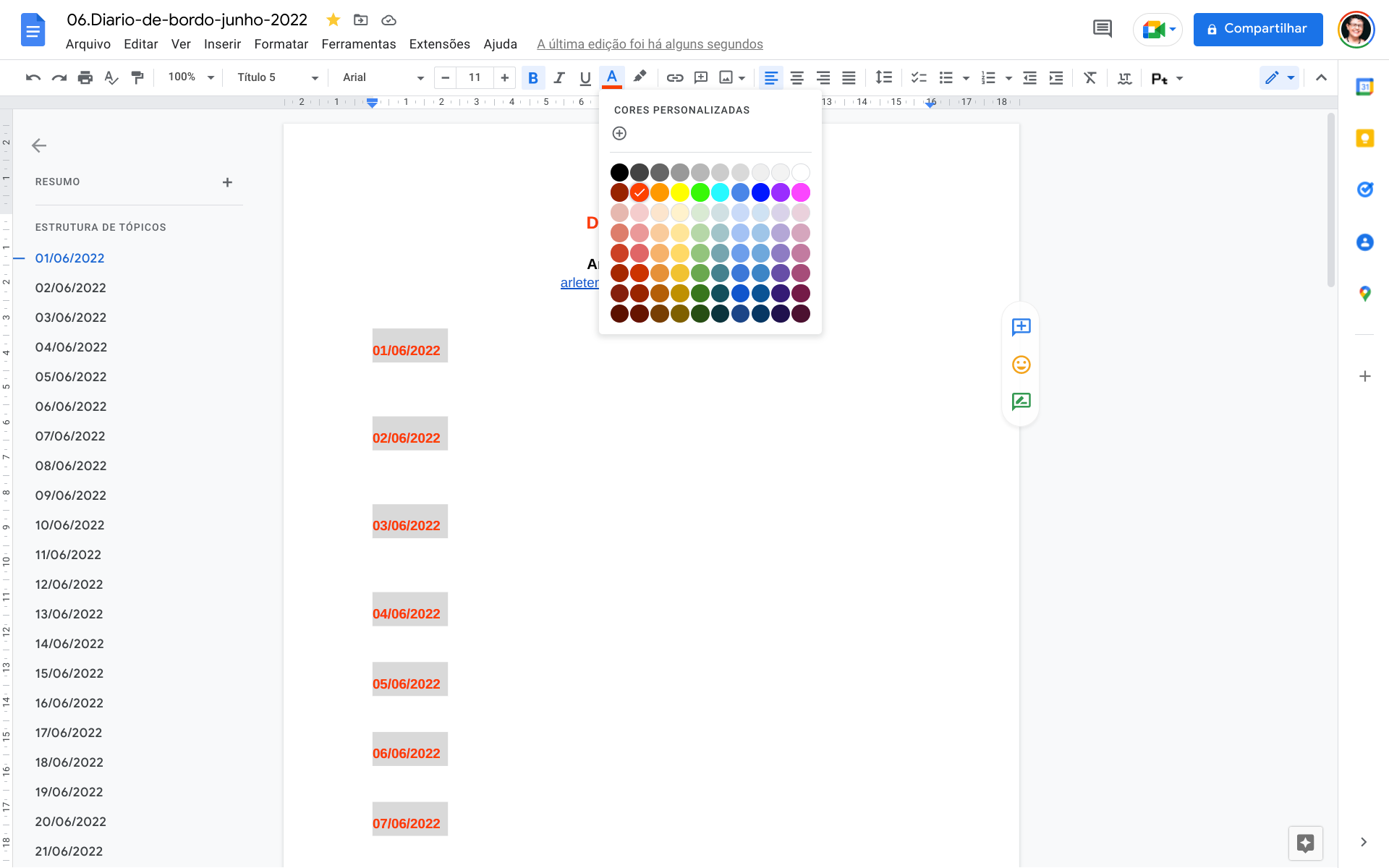Open the Título 5 style dropdown
Viewport: 1389px width, 868px height.
pyautogui.click(x=277, y=77)
